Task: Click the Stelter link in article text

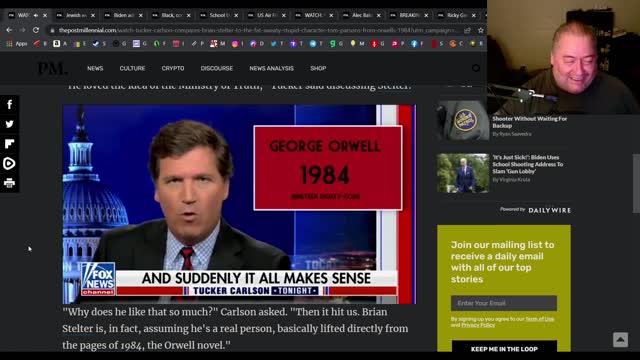Action: tap(78, 329)
